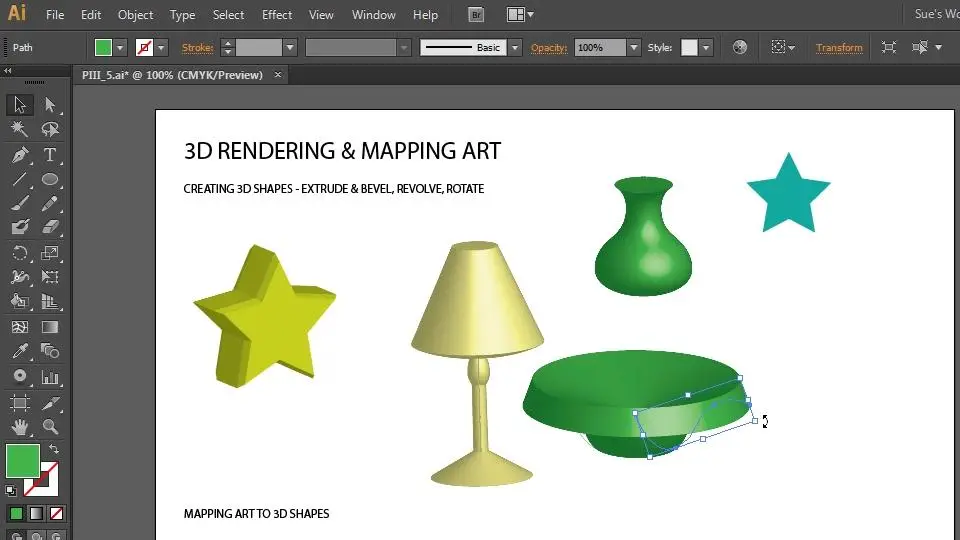Open the Arrange Documents dropdown
Viewport: 960px width, 540px height.
520,15
